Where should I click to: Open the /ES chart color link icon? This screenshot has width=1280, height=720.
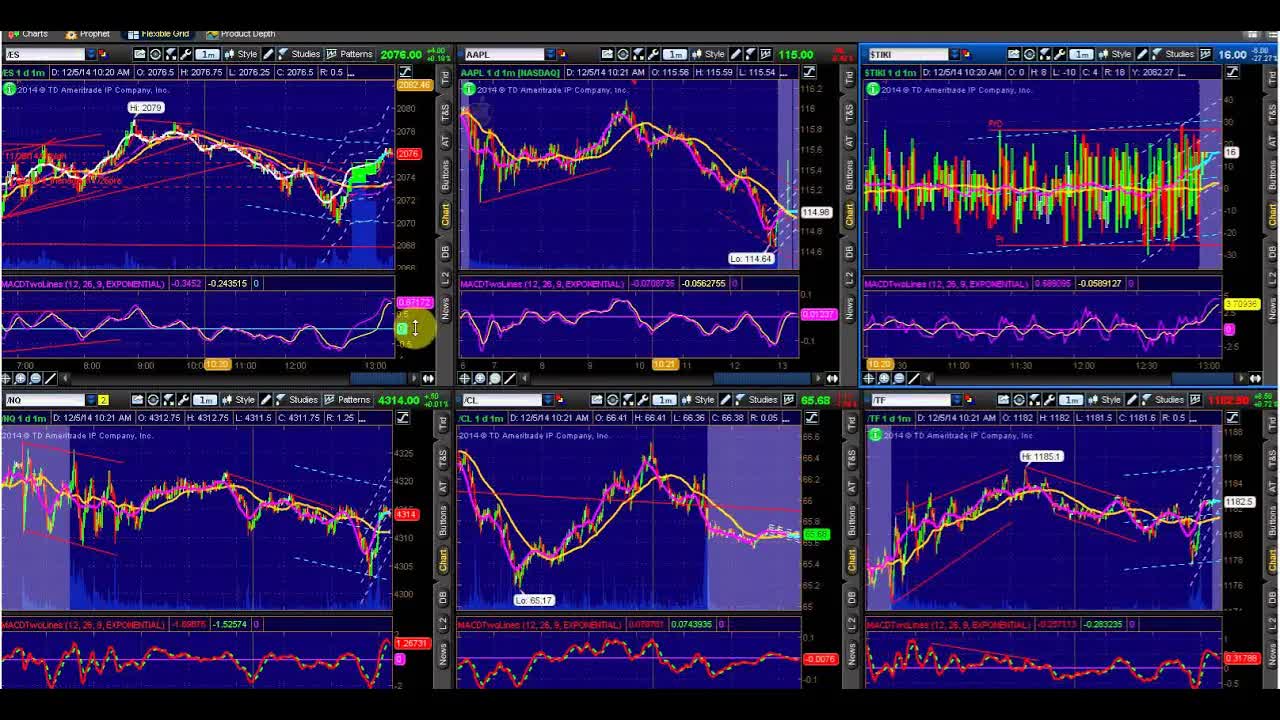click(104, 54)
